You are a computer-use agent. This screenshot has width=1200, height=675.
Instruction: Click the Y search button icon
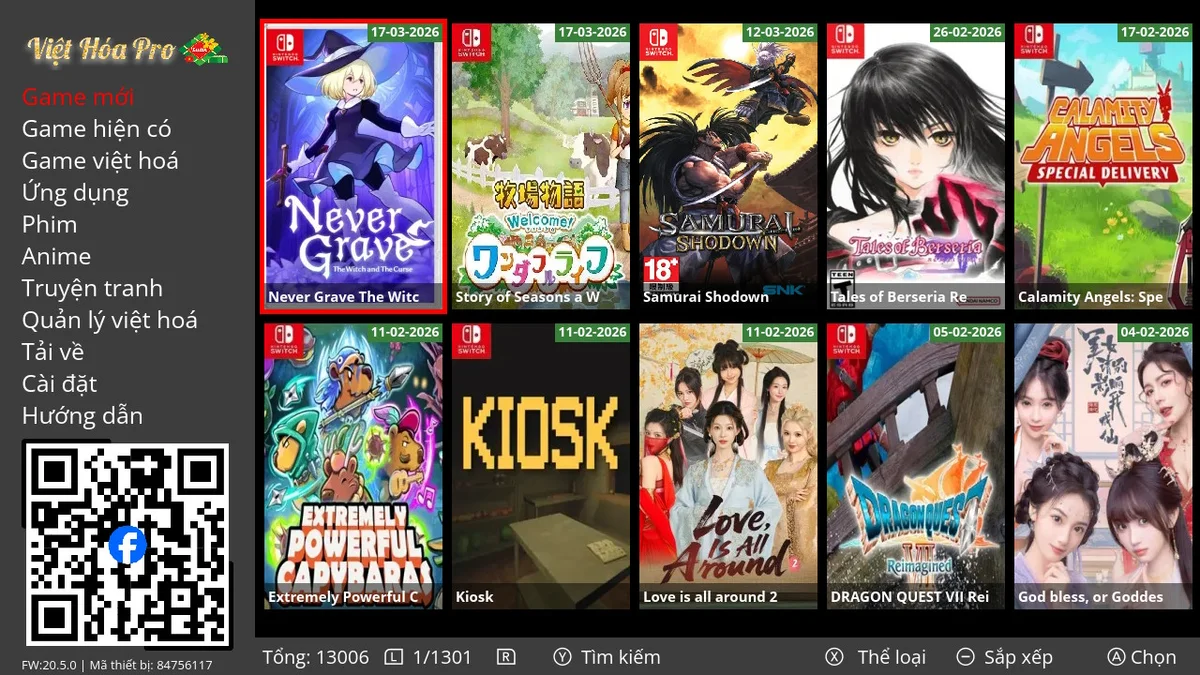pos(562,657)
